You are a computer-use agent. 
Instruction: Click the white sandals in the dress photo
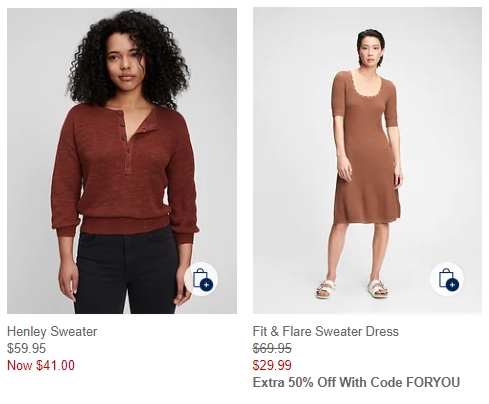(353, 288)
